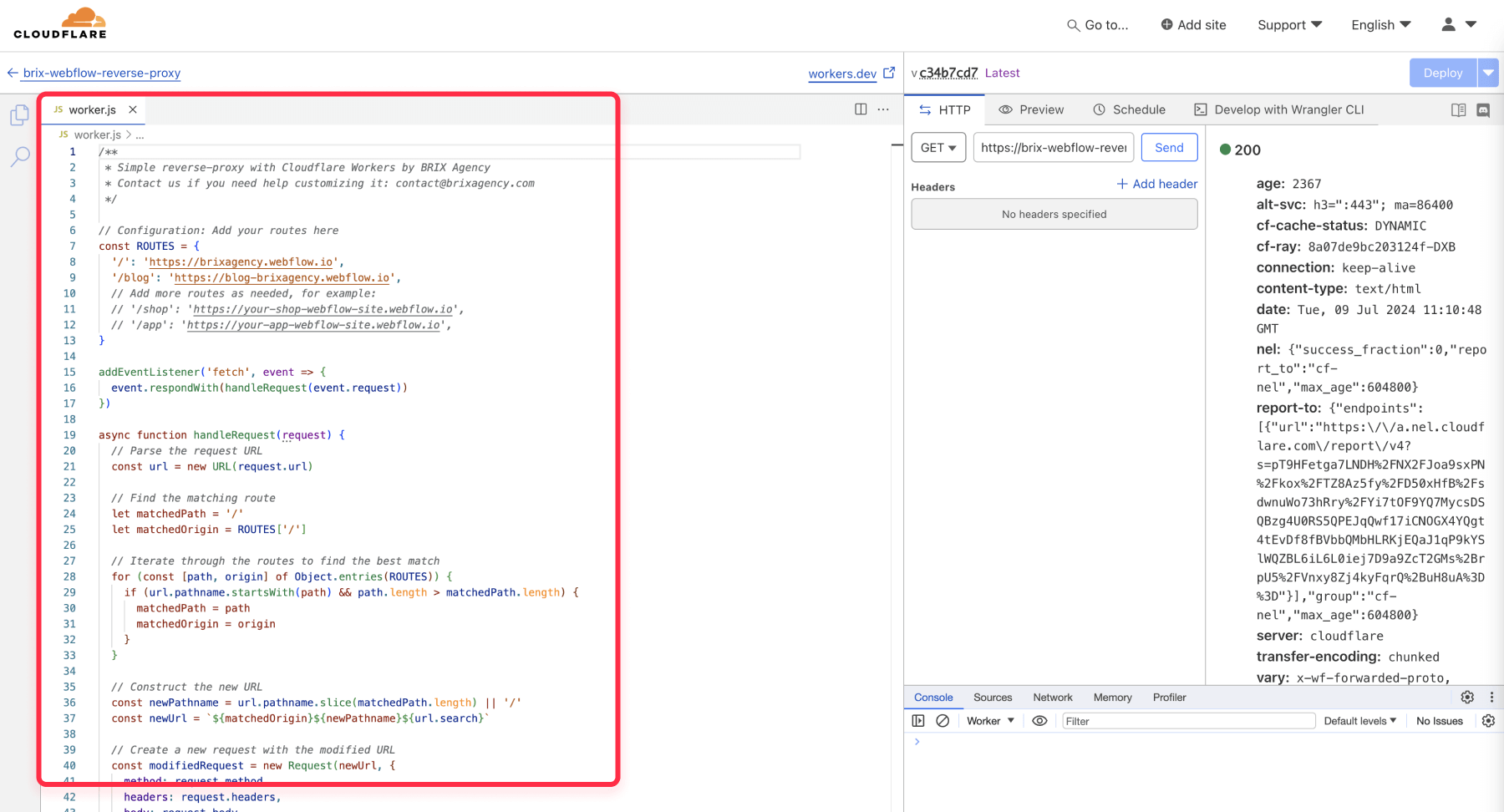This screenshot has width=1504, height=812.
Task: Clear the console
Action: tap(943, 721)
